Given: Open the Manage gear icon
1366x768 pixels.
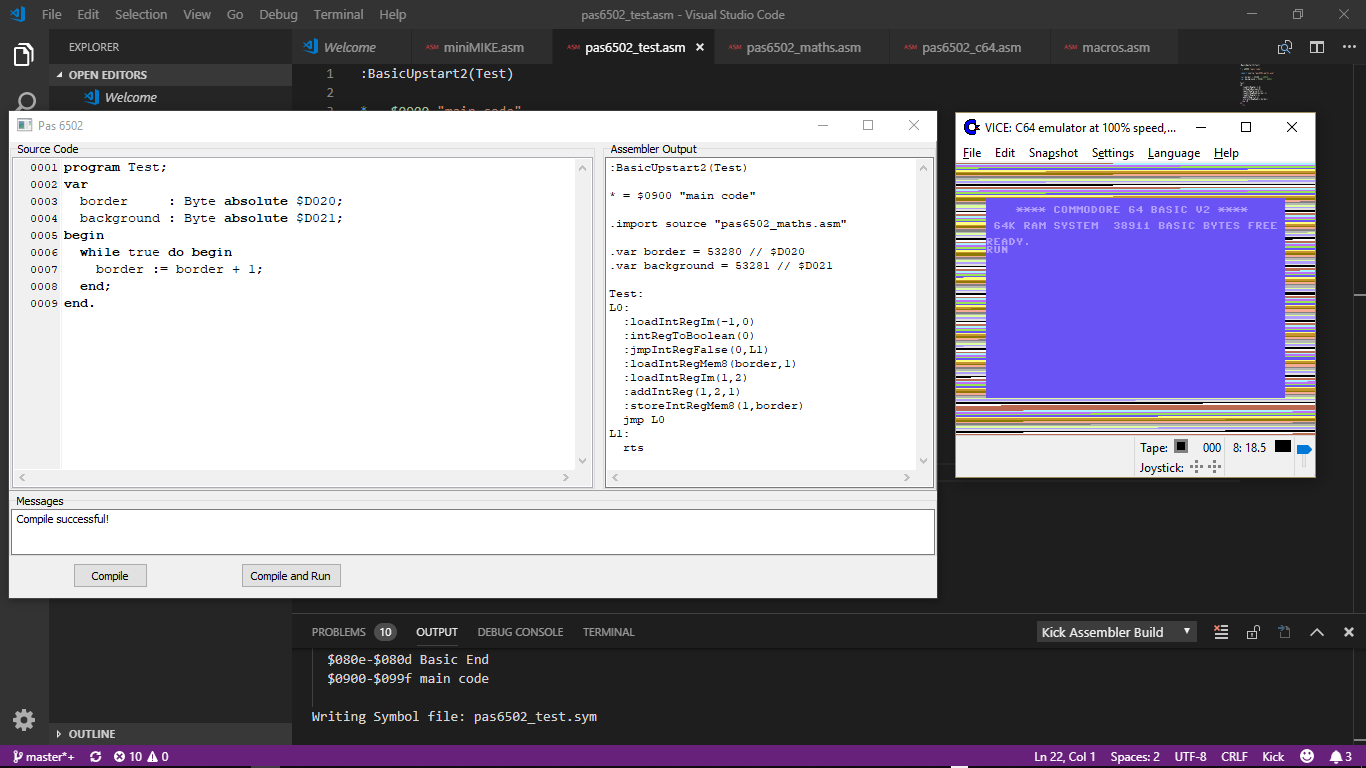Looking at the screenshot, I should coord(24,719).
